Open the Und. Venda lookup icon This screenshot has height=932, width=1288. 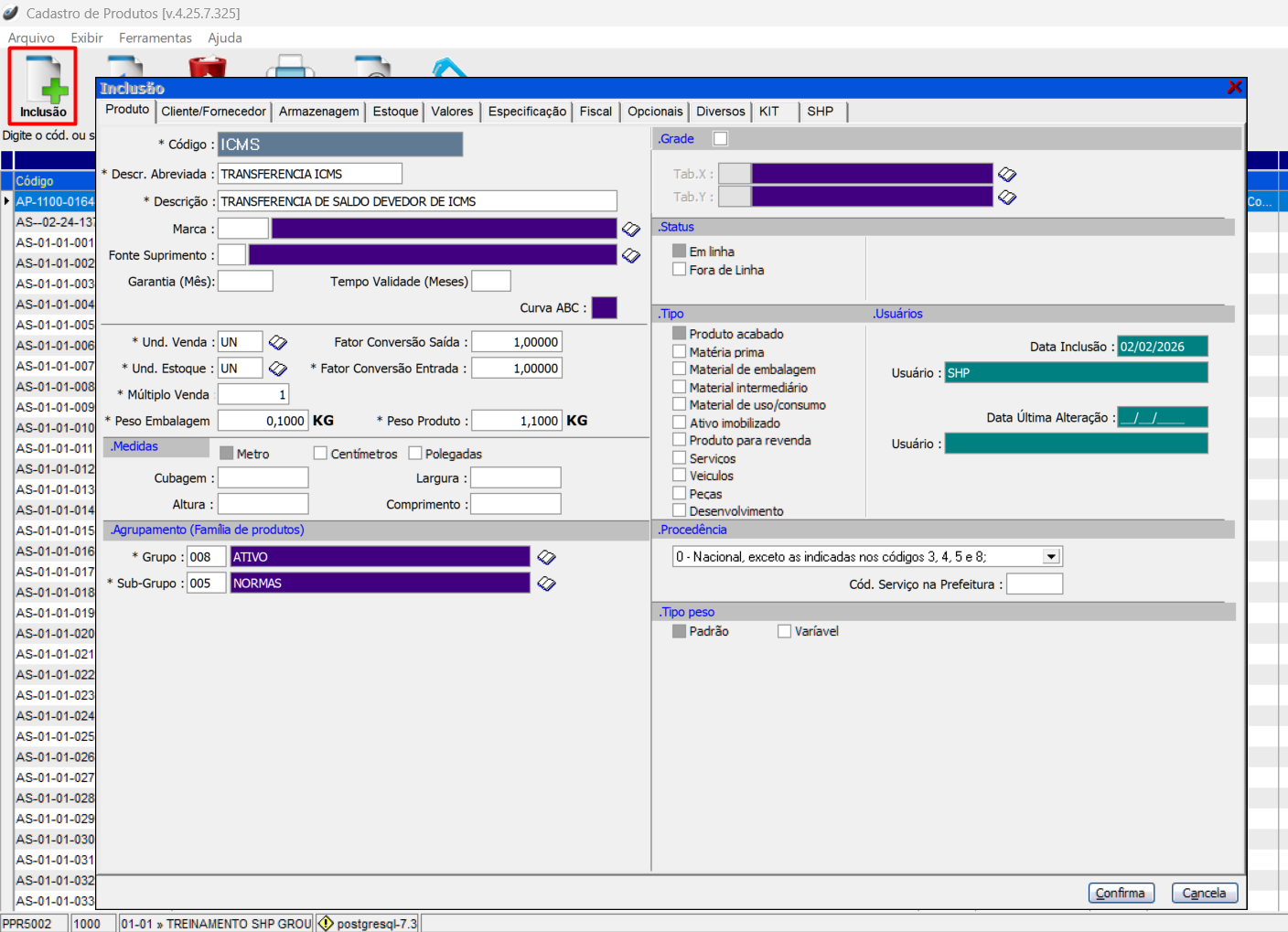[278, 342]
